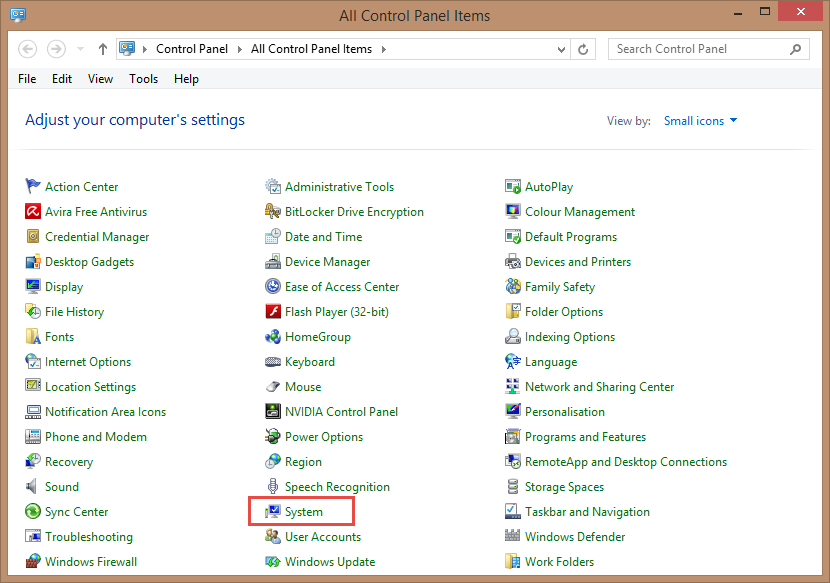Refresh the Control Panel view
Viewport: 830px width, 583px height.
tap(583, 49)
